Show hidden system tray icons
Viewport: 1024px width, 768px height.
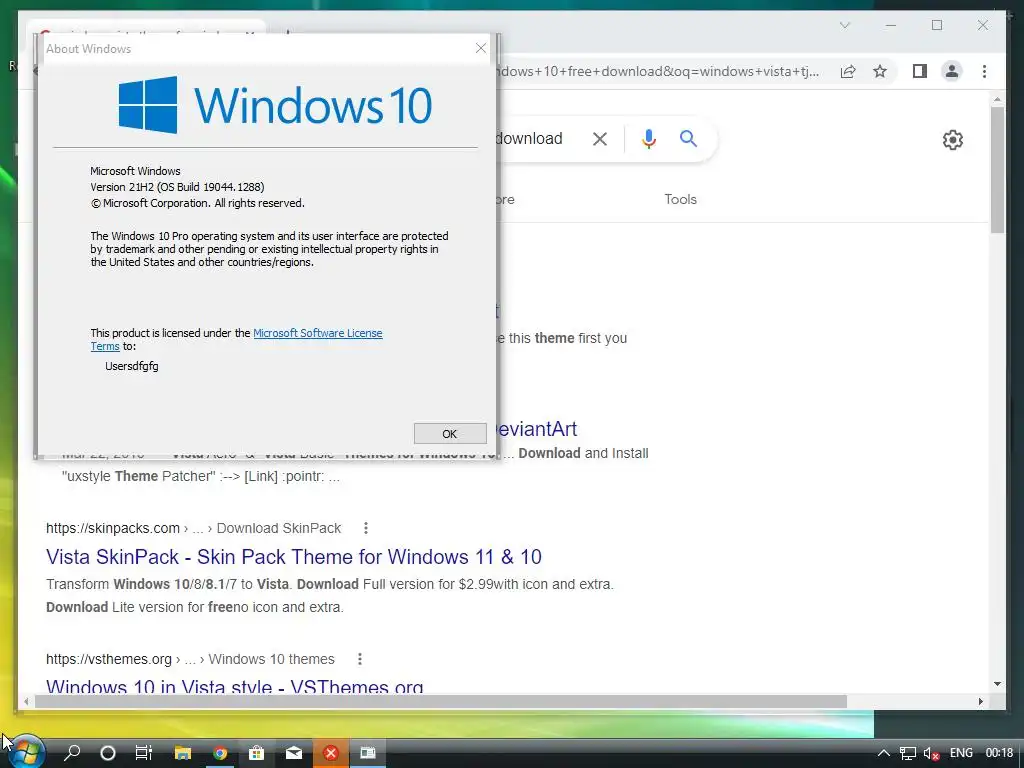pyautogui.click(x=883, y=753)
